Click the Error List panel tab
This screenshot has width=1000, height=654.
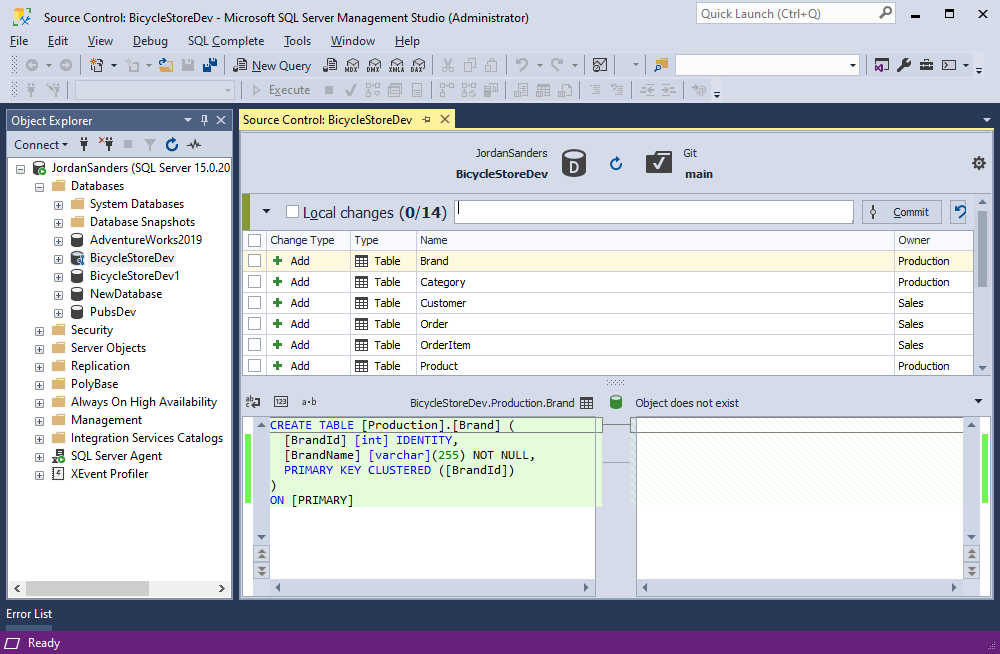click(x=29, y=614)
